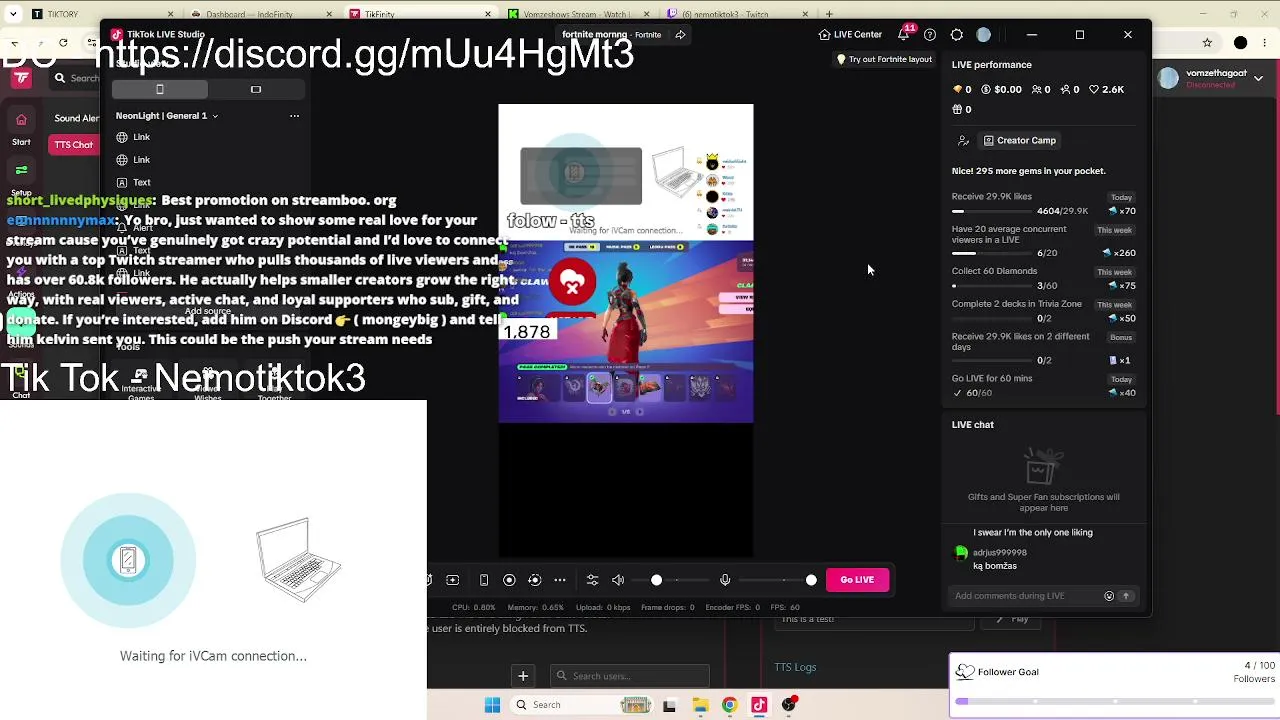
Task: Open scene options three-dot menu
Action: pos(294,116)
